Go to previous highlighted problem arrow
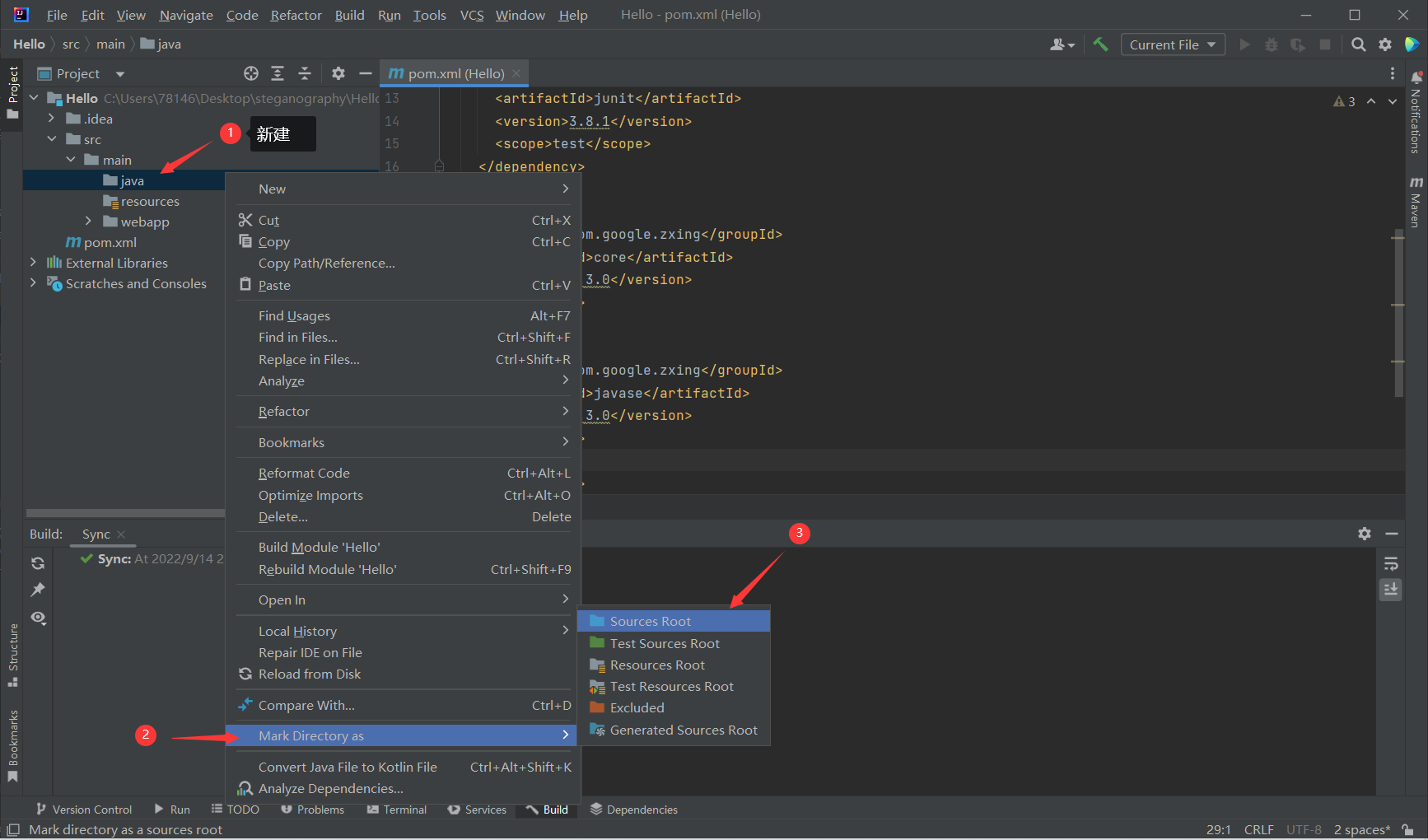 pyautogui.click(x=1371, y=101)
